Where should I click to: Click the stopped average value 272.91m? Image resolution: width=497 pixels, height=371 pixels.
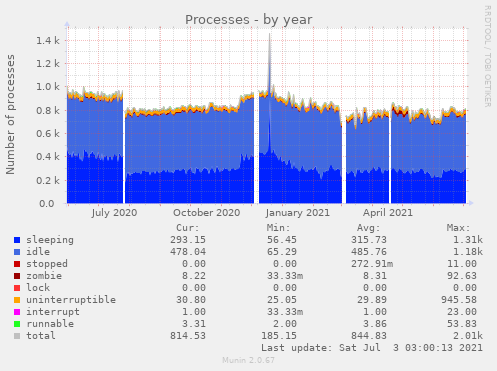(372, 264)
